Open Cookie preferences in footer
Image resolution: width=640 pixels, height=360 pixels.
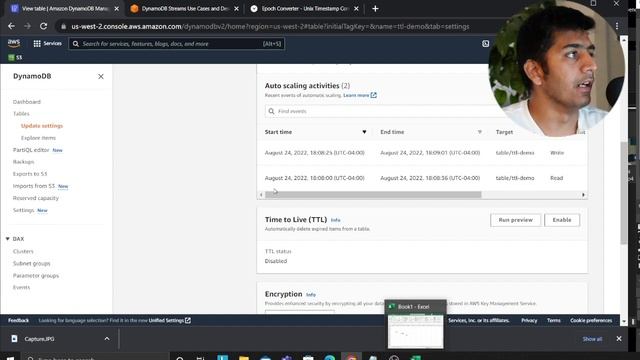pyautogui.click(x=591, y=320)
